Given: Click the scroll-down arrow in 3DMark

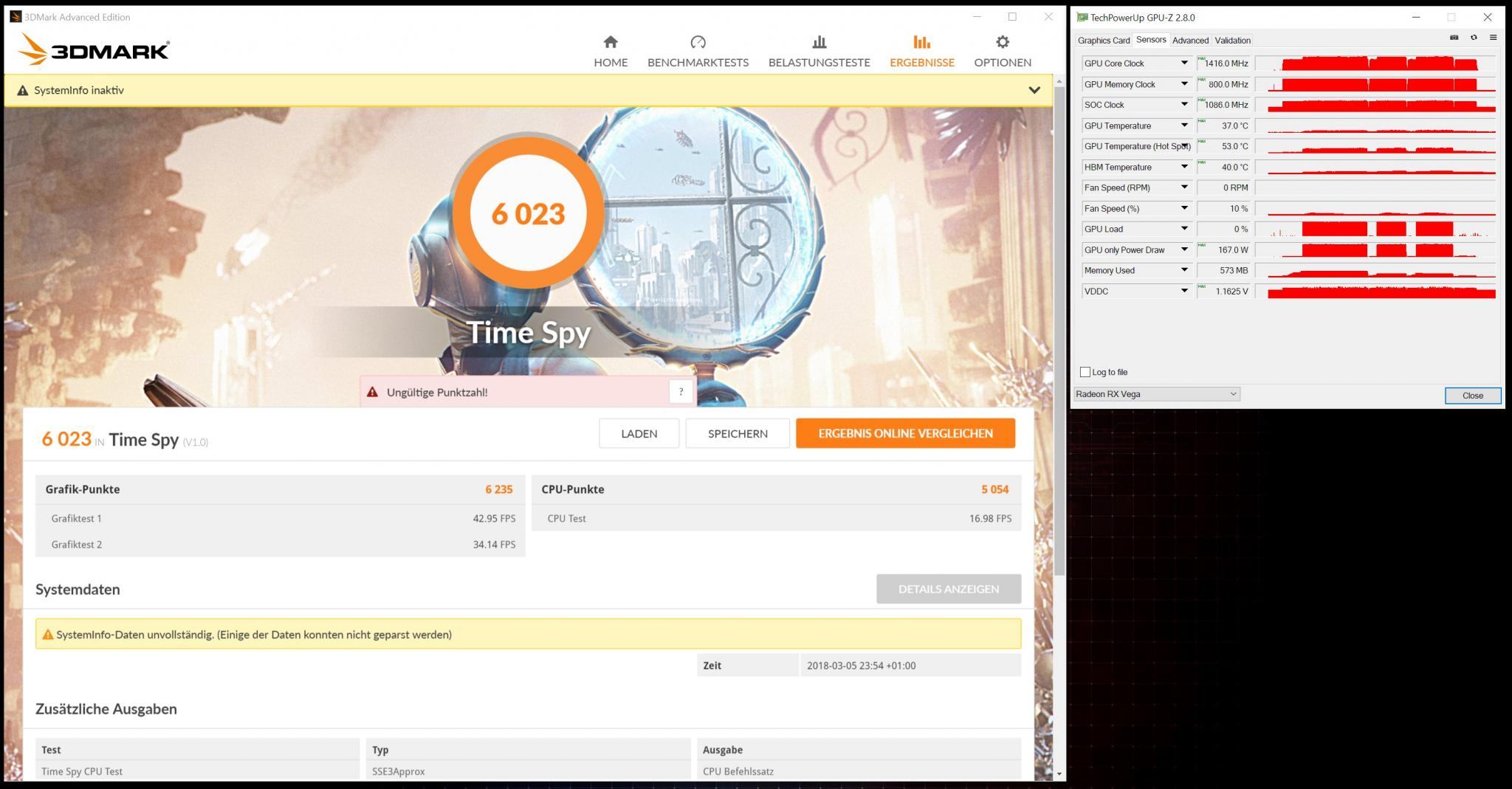Looking at the screenshot, I should click(1059, 774).
